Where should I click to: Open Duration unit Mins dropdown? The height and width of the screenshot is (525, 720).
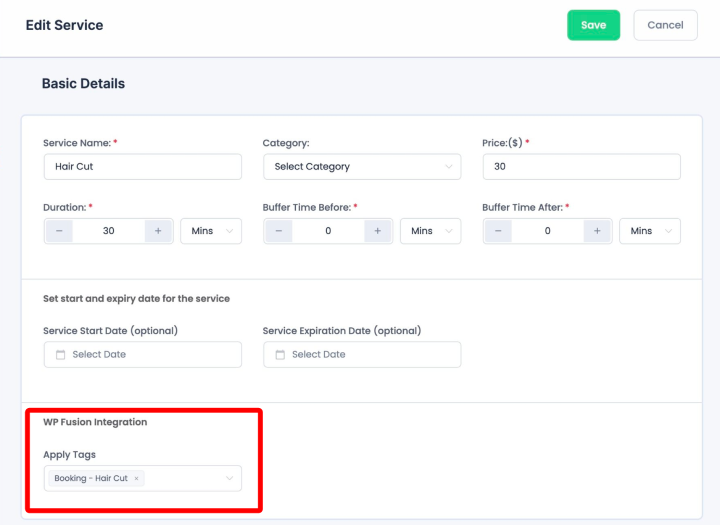(x=211, y=231)
